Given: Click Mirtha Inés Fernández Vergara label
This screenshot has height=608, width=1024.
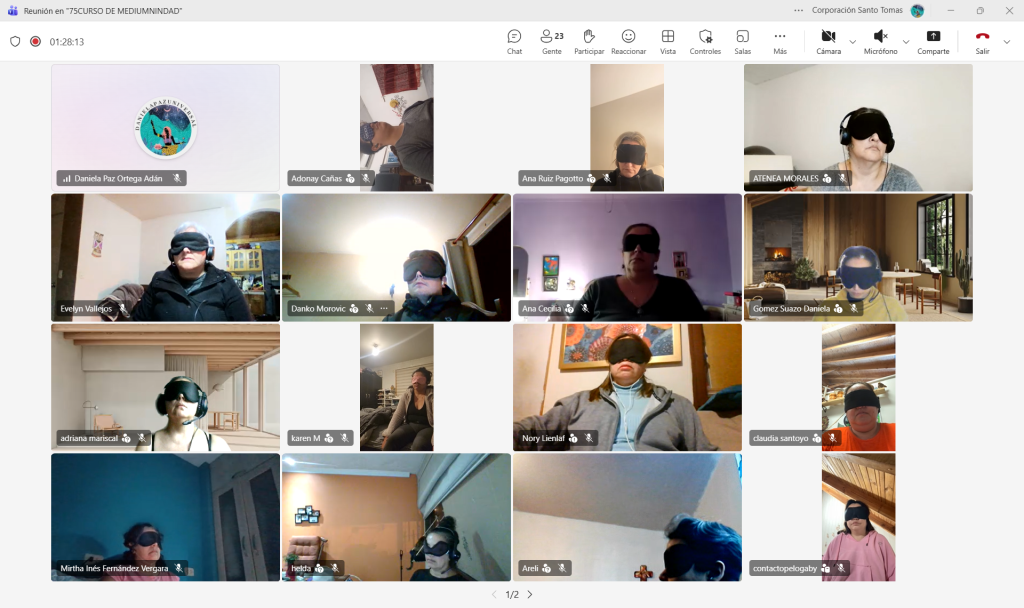Looking at the screenshot, I should (x=114, y=568).
